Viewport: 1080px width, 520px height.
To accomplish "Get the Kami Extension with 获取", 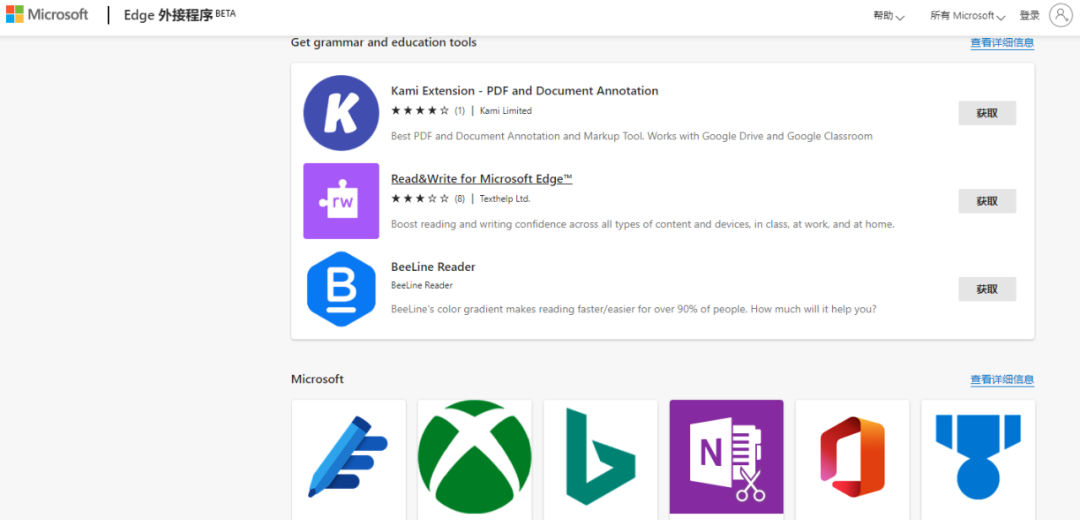I will tap(987, 113).
